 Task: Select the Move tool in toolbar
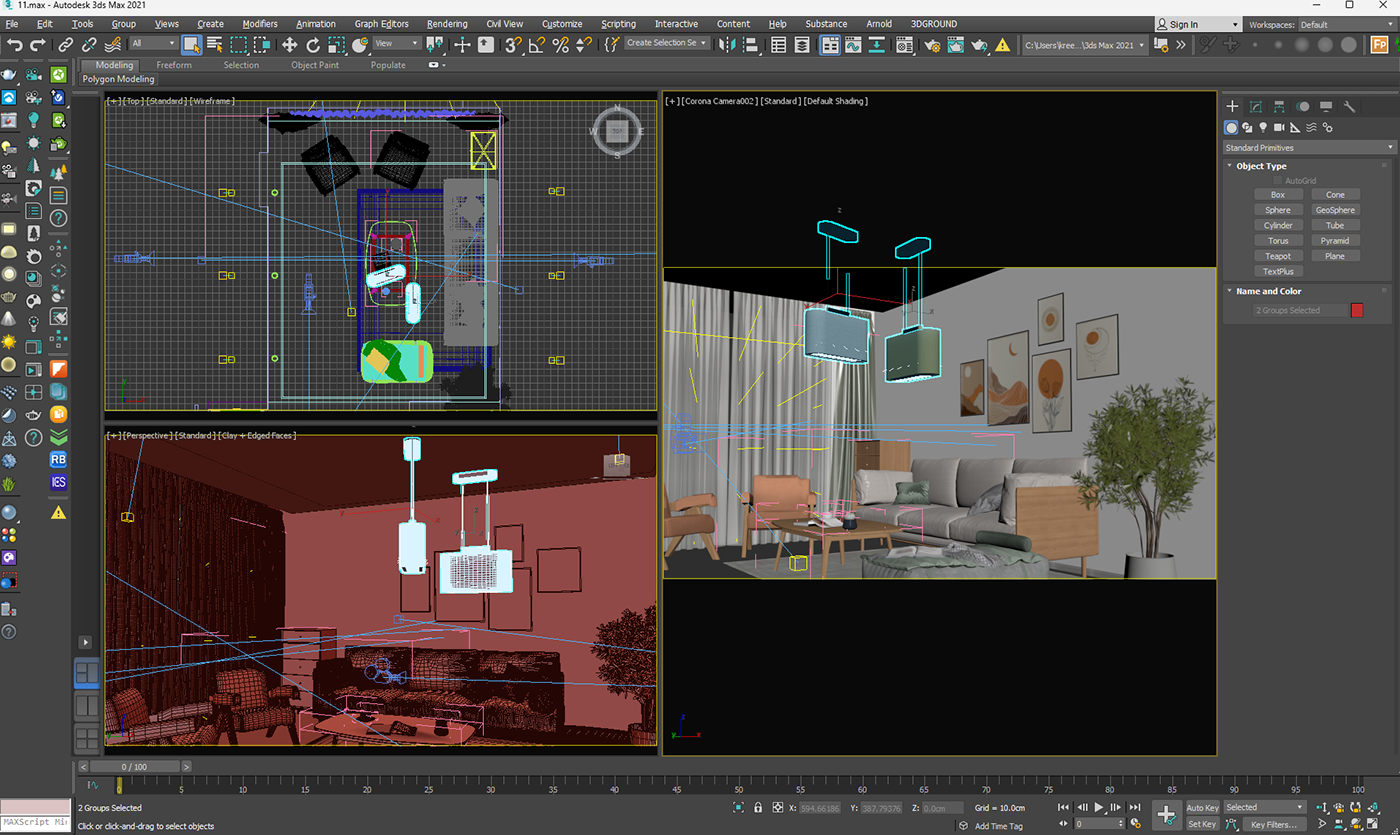point(289,44)
